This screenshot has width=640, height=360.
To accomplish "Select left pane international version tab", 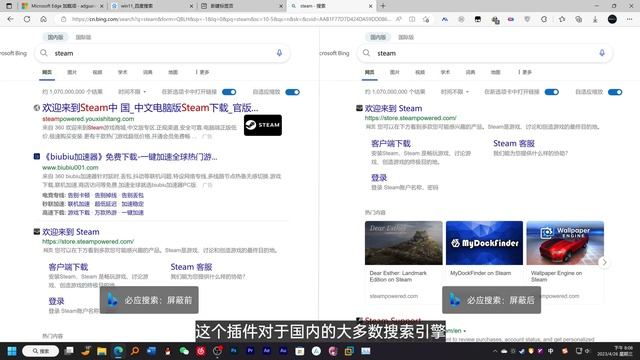I will tap(83, 37).
